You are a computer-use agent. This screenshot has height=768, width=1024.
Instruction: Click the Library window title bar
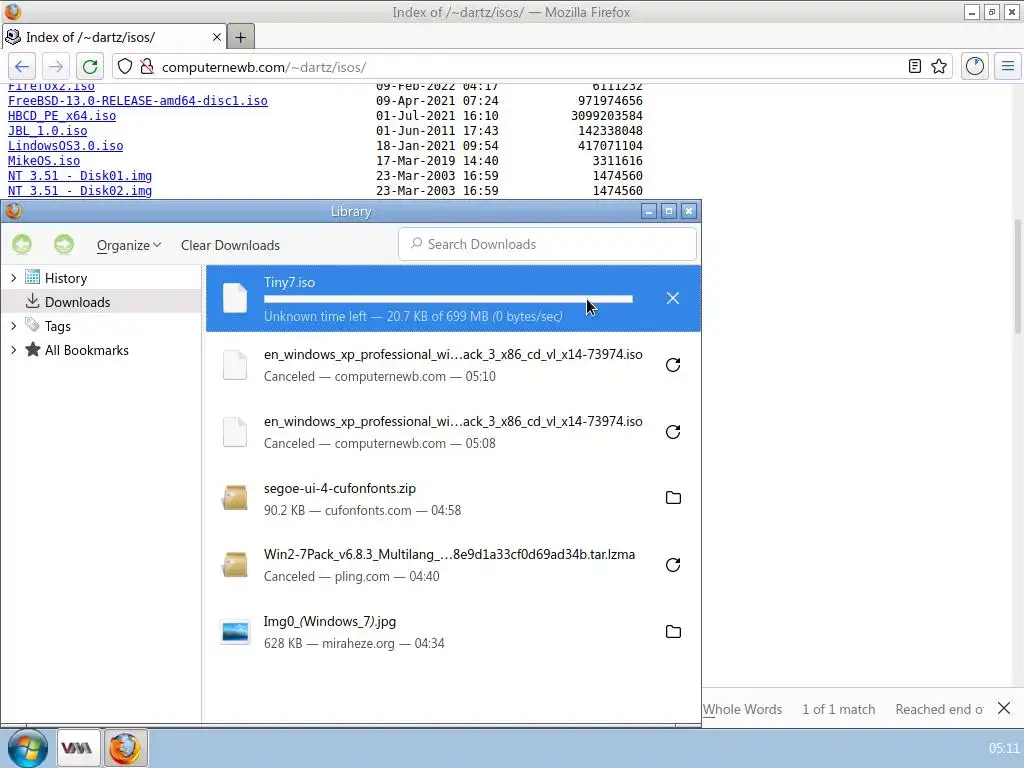[351, 211]
